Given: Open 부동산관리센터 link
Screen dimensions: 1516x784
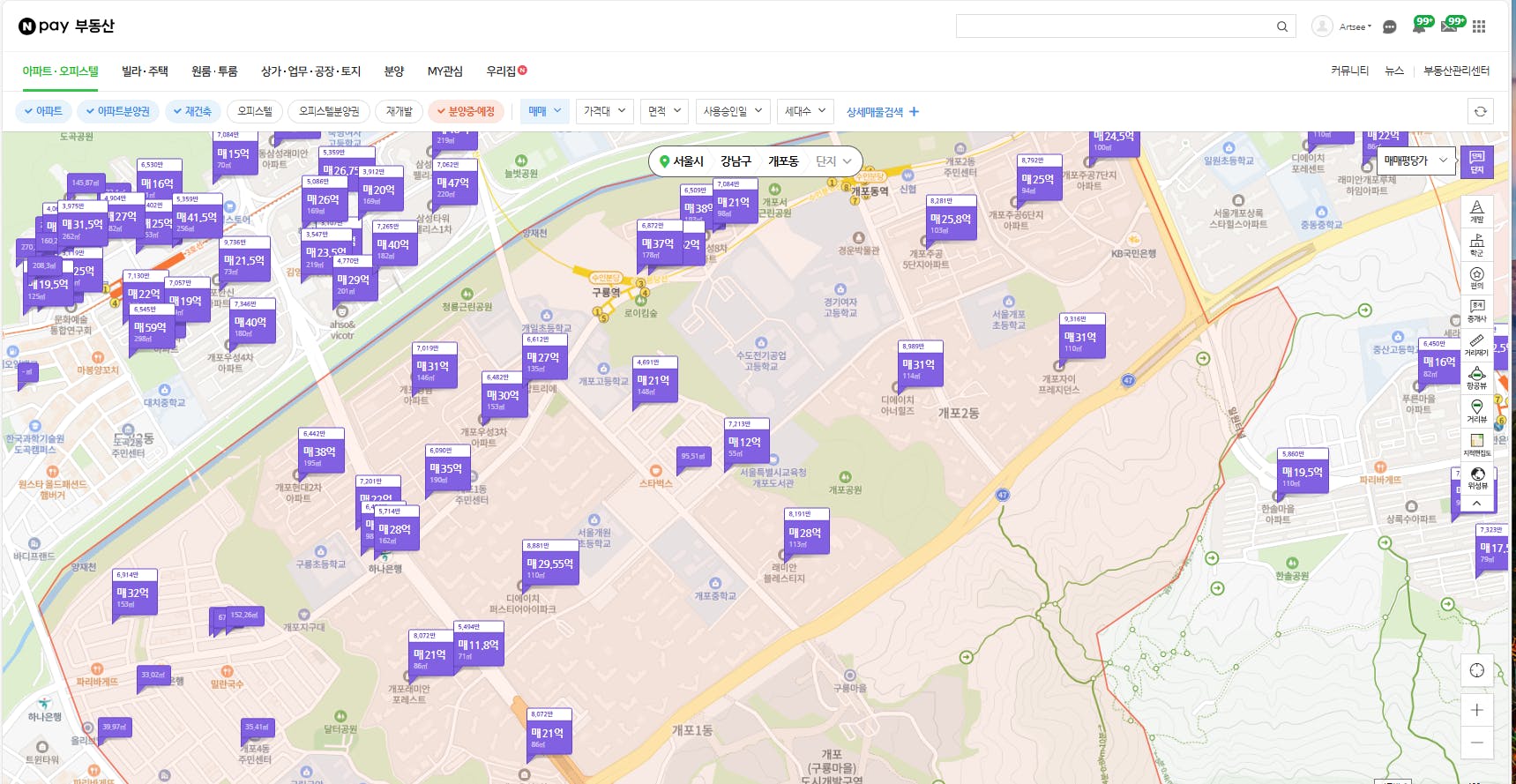Looking at the screenshot, I should [1456, 71].
